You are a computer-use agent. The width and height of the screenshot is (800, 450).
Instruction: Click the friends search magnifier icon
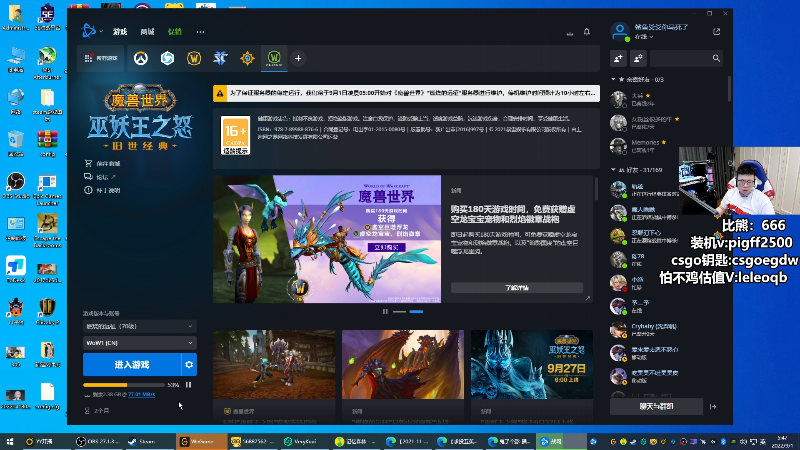tap(716, 58)
